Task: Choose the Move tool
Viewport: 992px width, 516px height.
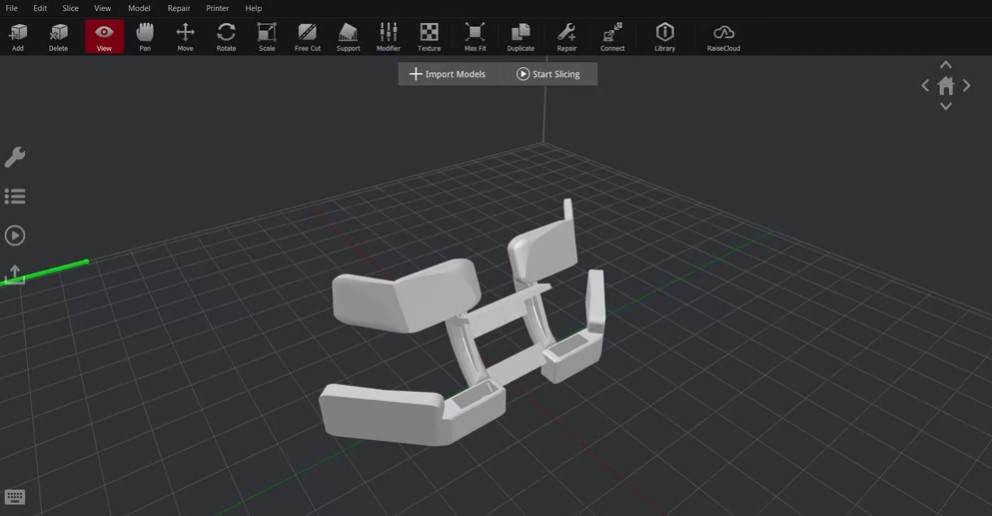Action: pyautogui.click(x=185, y=37)
